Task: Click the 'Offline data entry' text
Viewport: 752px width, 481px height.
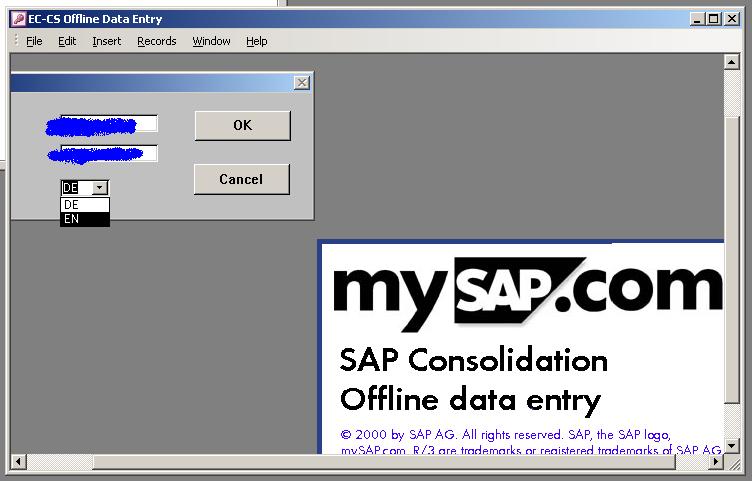Action: 470,399
